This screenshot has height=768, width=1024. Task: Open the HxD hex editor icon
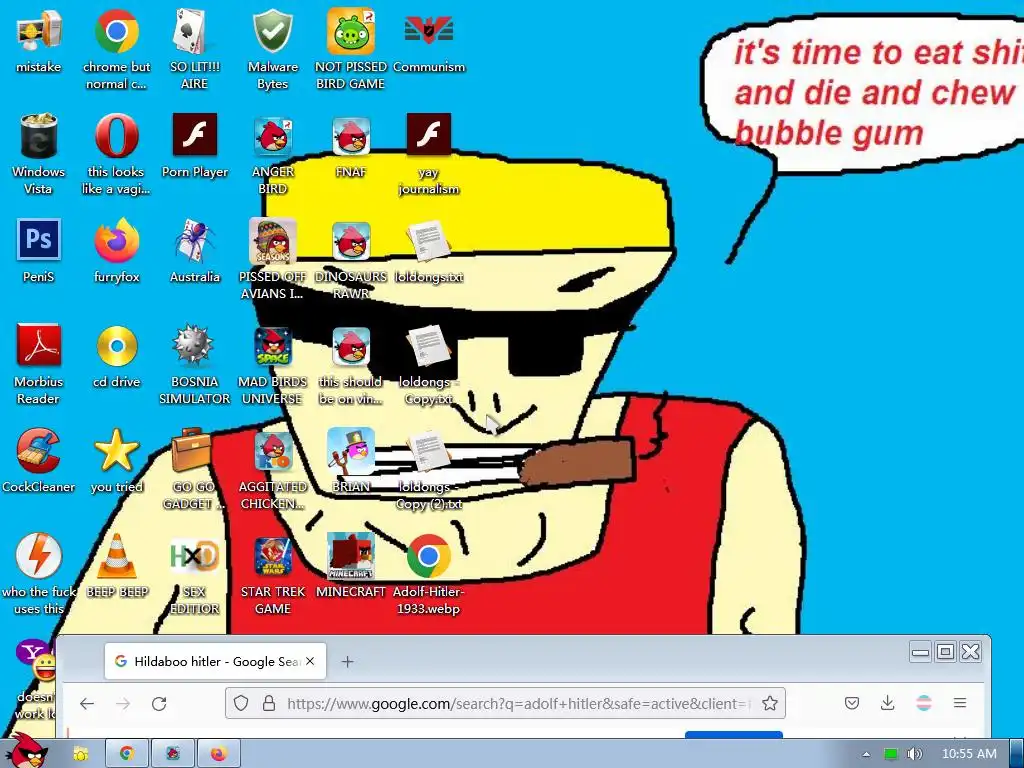194,556
